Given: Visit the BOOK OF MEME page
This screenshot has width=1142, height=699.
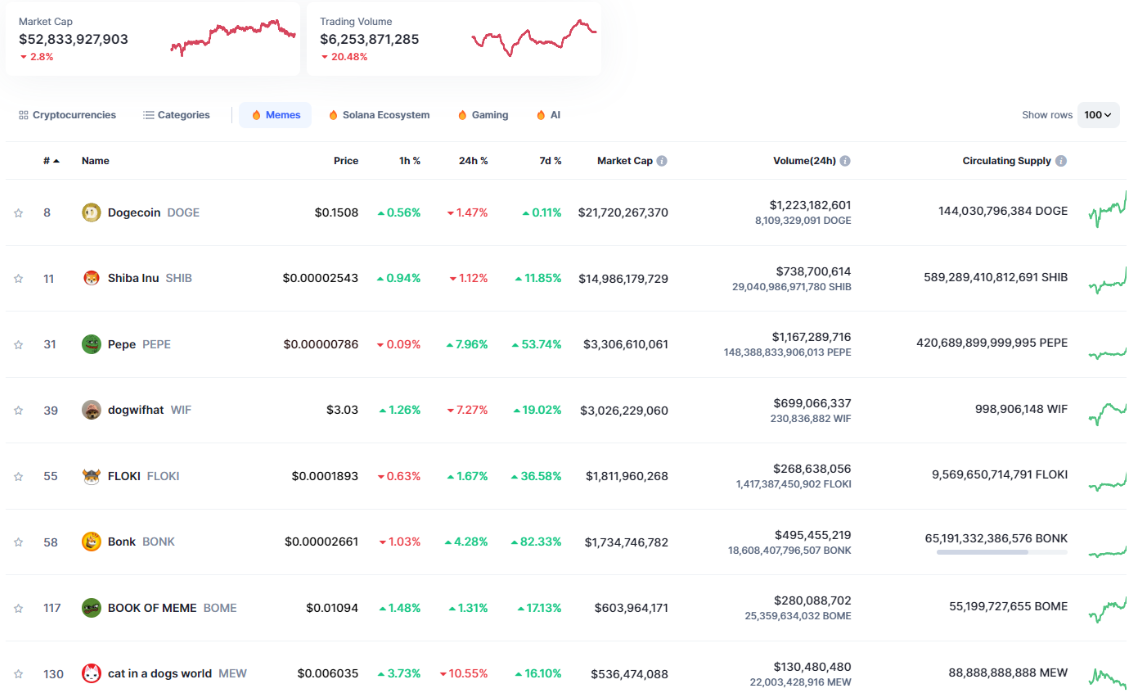Looking at the screenshot, I should [x=172, y=608].
